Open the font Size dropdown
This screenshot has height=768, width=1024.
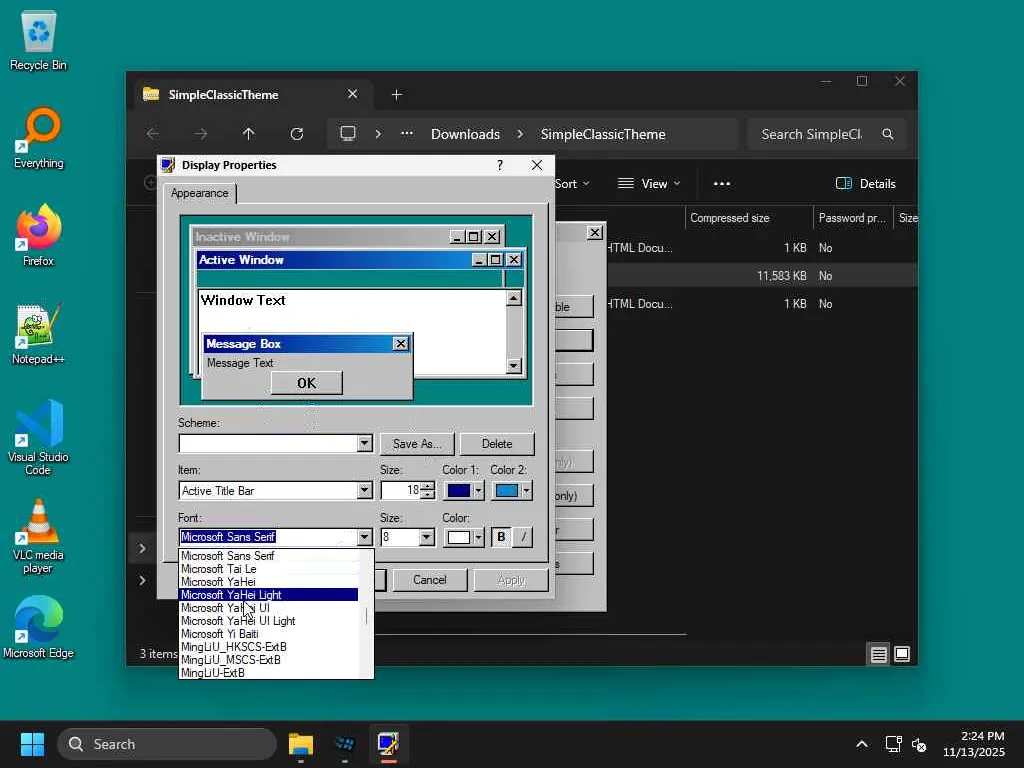(426, 537)
